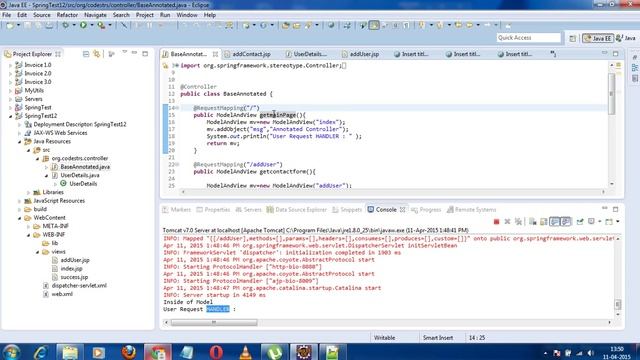Click the editor vertical scrollbar thumb

[x=611, y=94]
